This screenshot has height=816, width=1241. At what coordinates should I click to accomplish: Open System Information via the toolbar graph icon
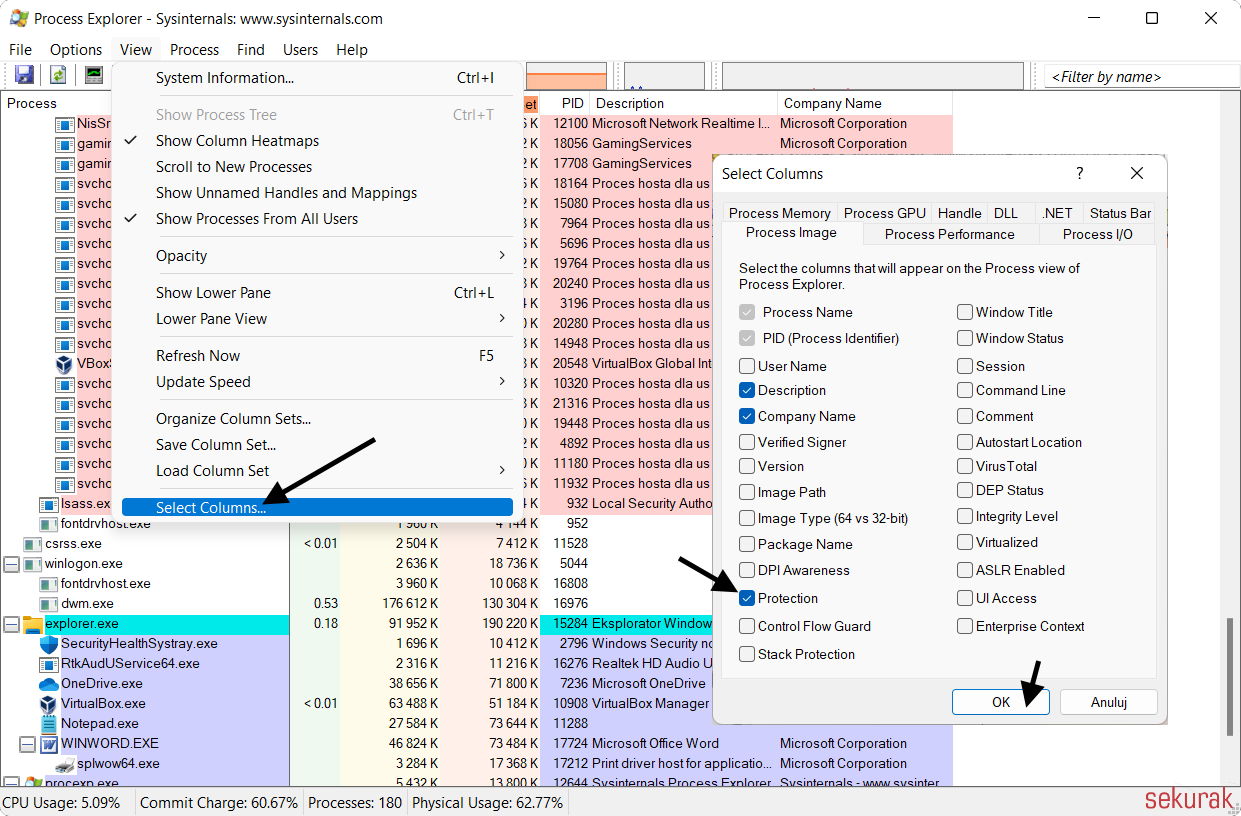(x=94, y=75)
